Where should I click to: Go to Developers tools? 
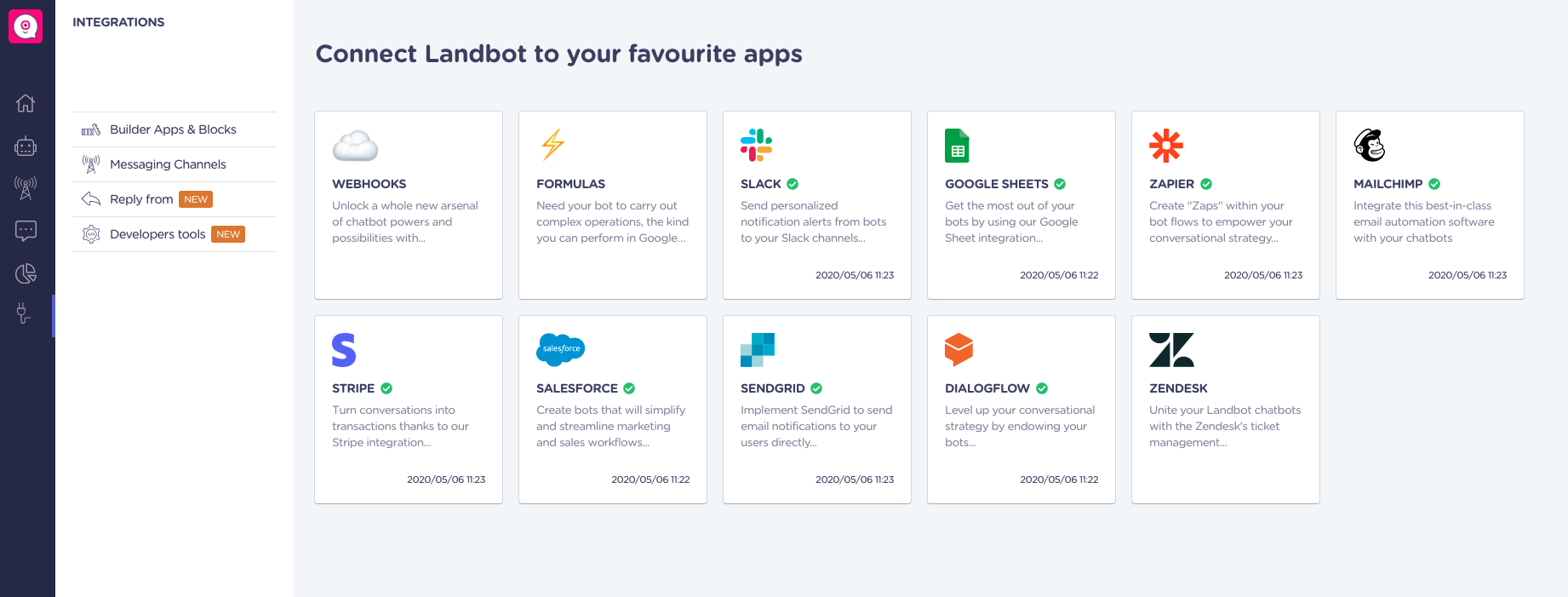click(x=175, y=234)
